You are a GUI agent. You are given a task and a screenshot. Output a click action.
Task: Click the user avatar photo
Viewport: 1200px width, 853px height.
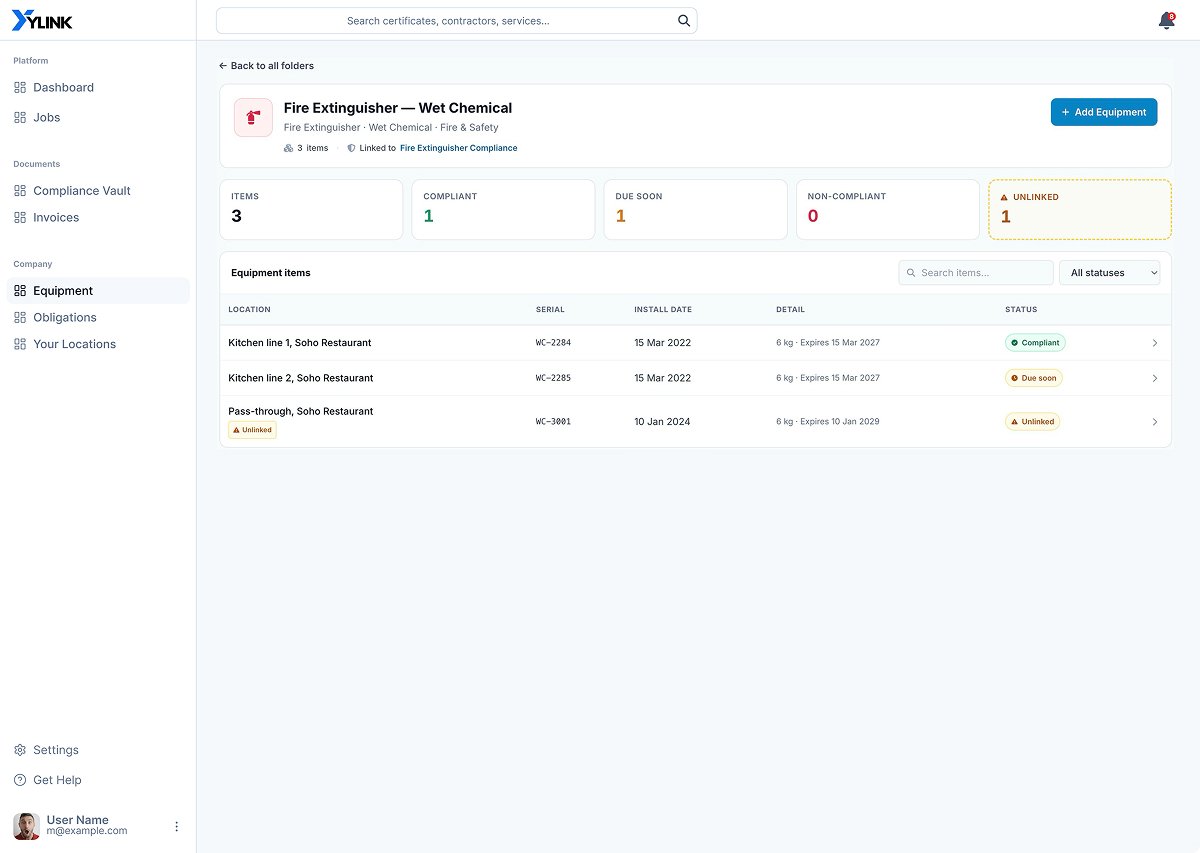27,826
